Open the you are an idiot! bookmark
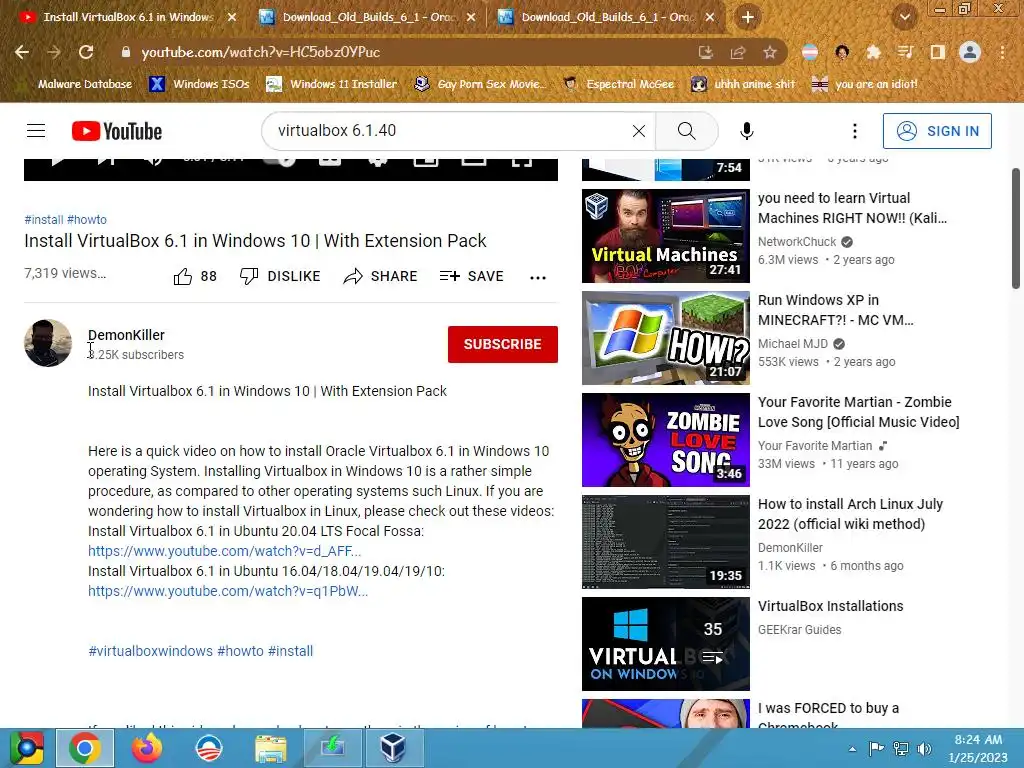This screenshot has width=1024, height=768. pos(865,84)
